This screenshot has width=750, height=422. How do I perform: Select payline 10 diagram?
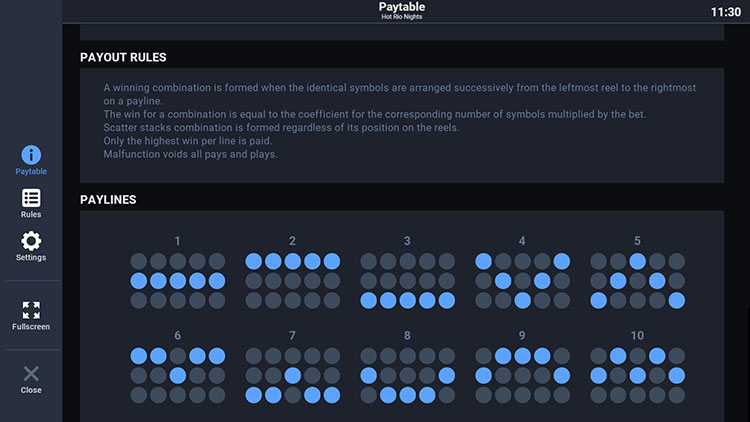[637, 375]
